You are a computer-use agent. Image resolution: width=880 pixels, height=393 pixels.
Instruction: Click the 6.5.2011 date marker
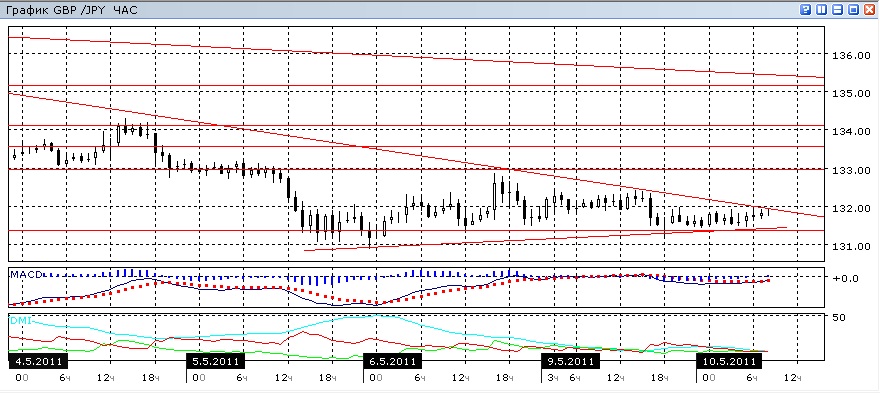[x=392, y=360]
